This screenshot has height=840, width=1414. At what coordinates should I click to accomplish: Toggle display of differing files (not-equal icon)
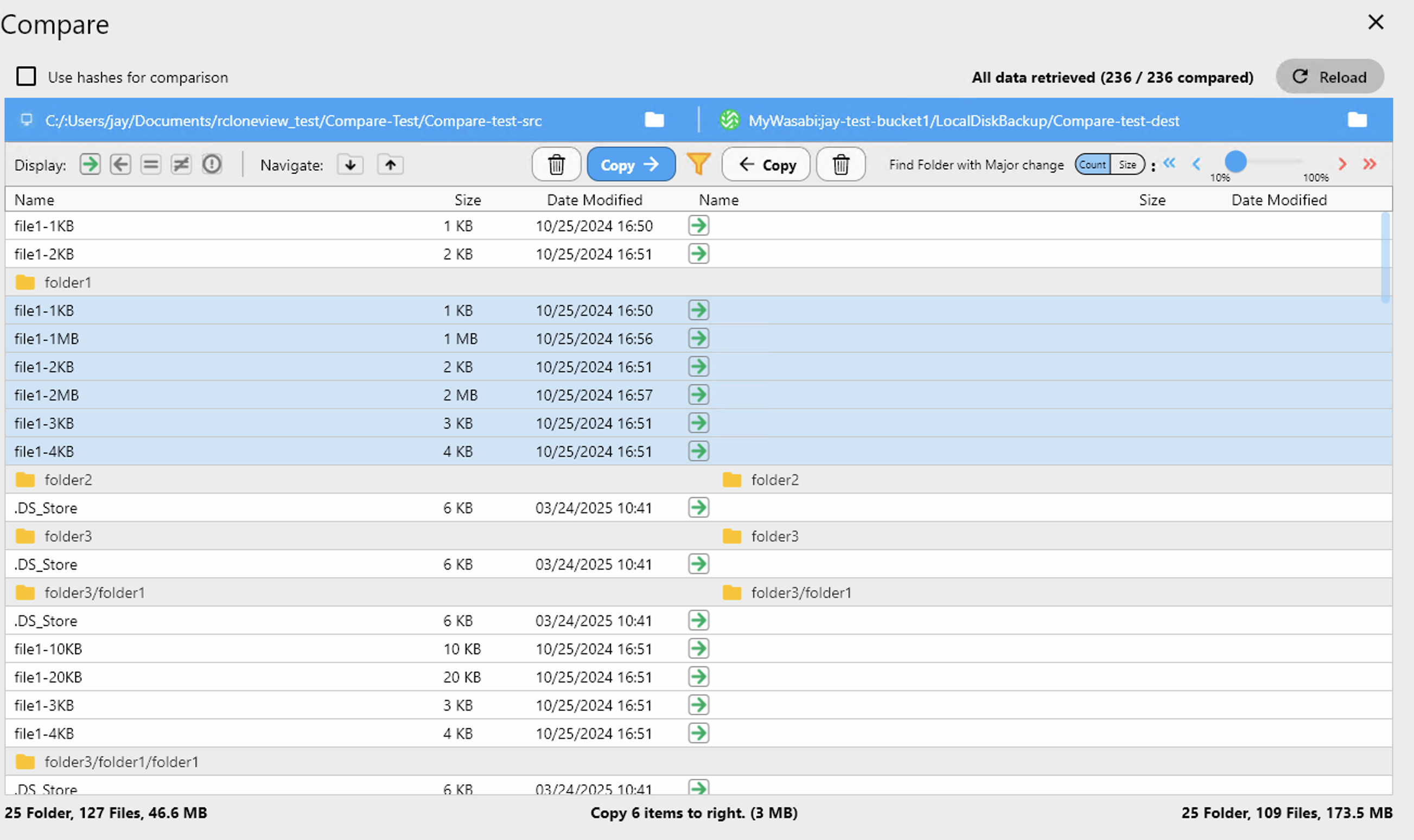point(181,165)
